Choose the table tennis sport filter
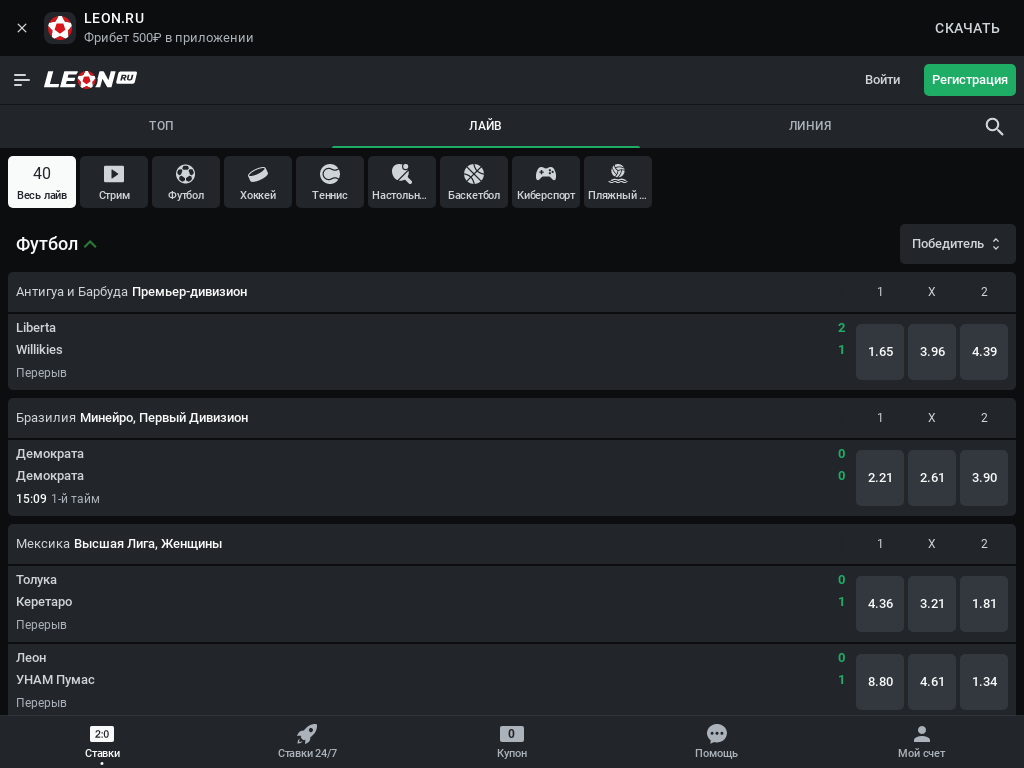 click(x=402, y=182)
